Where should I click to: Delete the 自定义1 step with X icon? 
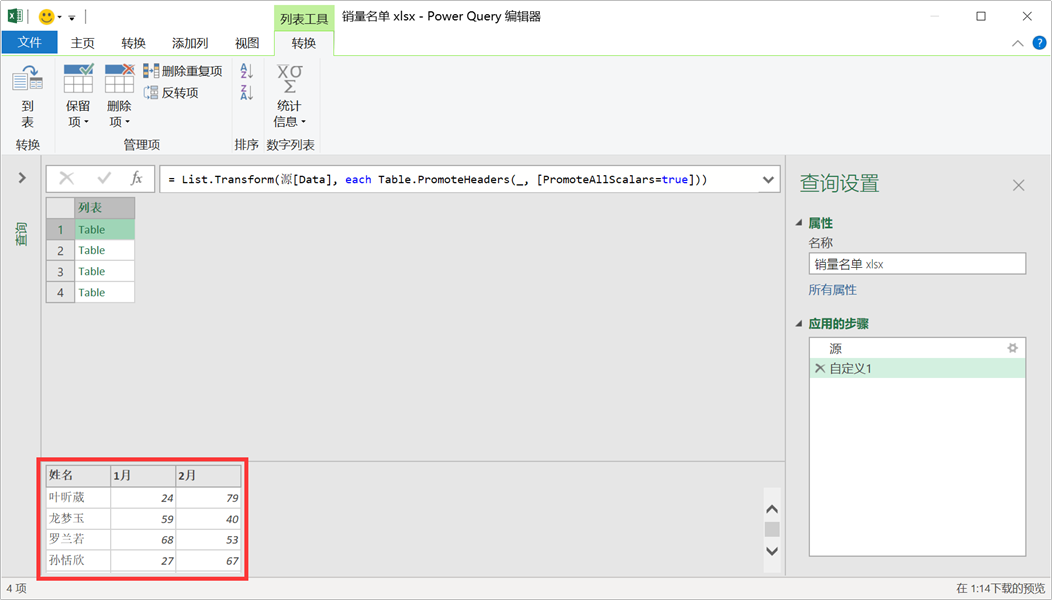coord(820,369)
